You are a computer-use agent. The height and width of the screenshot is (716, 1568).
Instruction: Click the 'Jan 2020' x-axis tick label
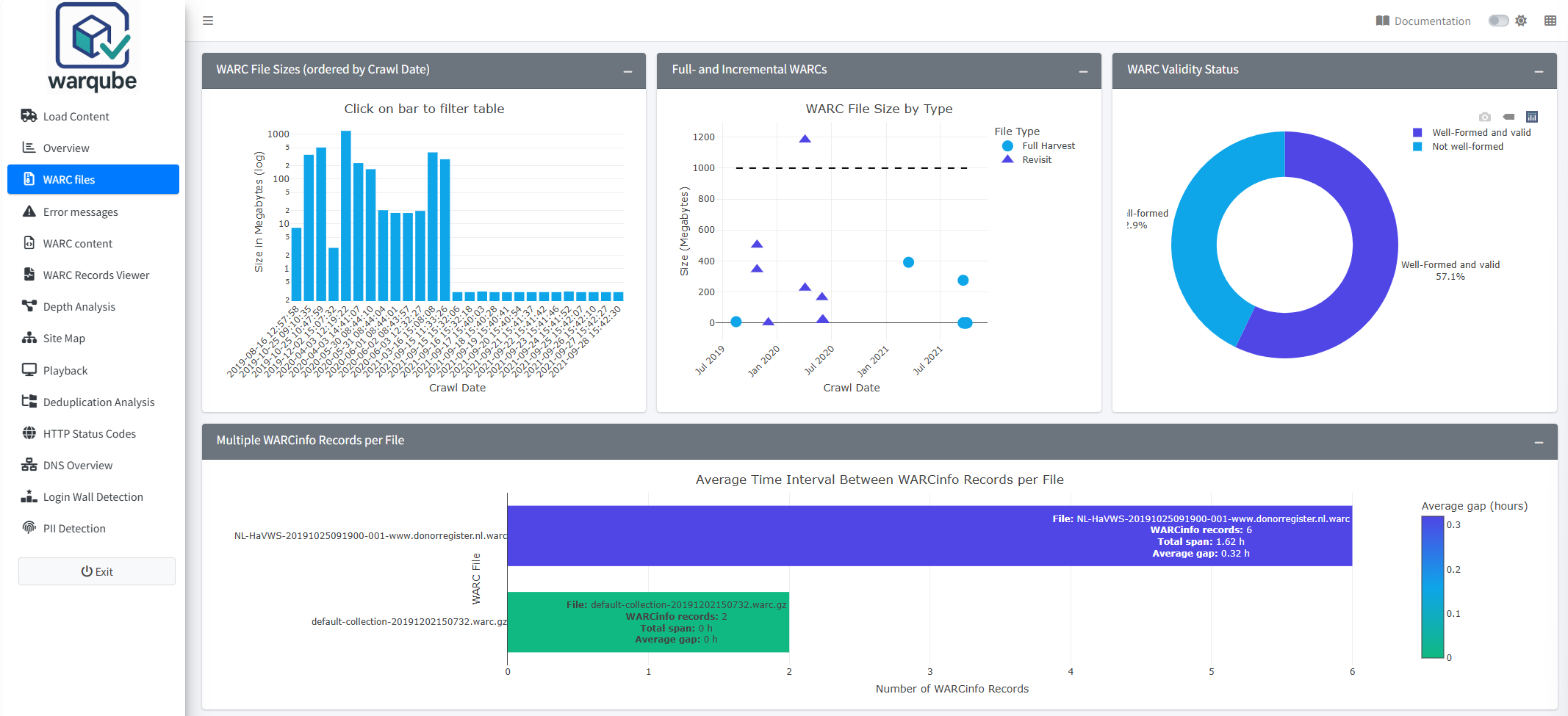click(x=763, y=361)
